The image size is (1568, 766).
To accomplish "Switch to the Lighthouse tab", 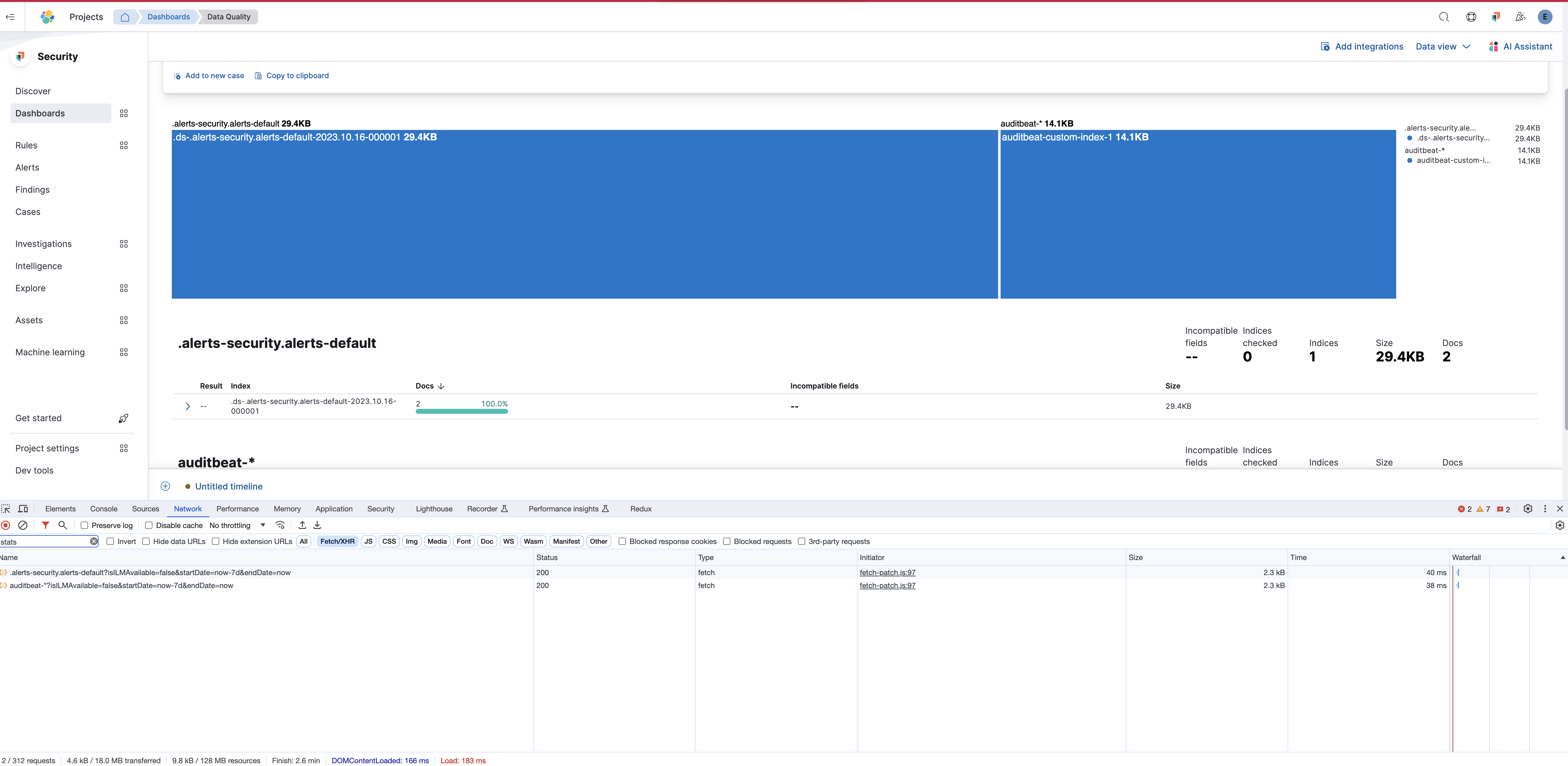I will click(434, 509).
